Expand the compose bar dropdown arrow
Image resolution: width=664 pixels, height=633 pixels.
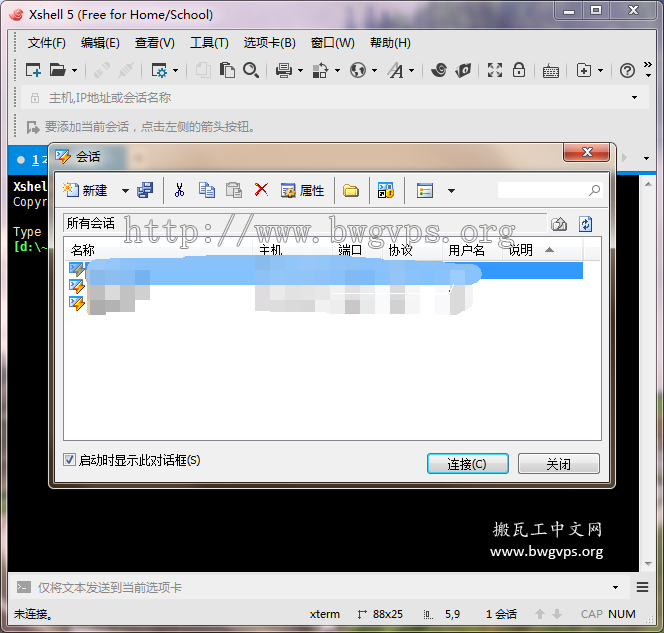[615, 587]
